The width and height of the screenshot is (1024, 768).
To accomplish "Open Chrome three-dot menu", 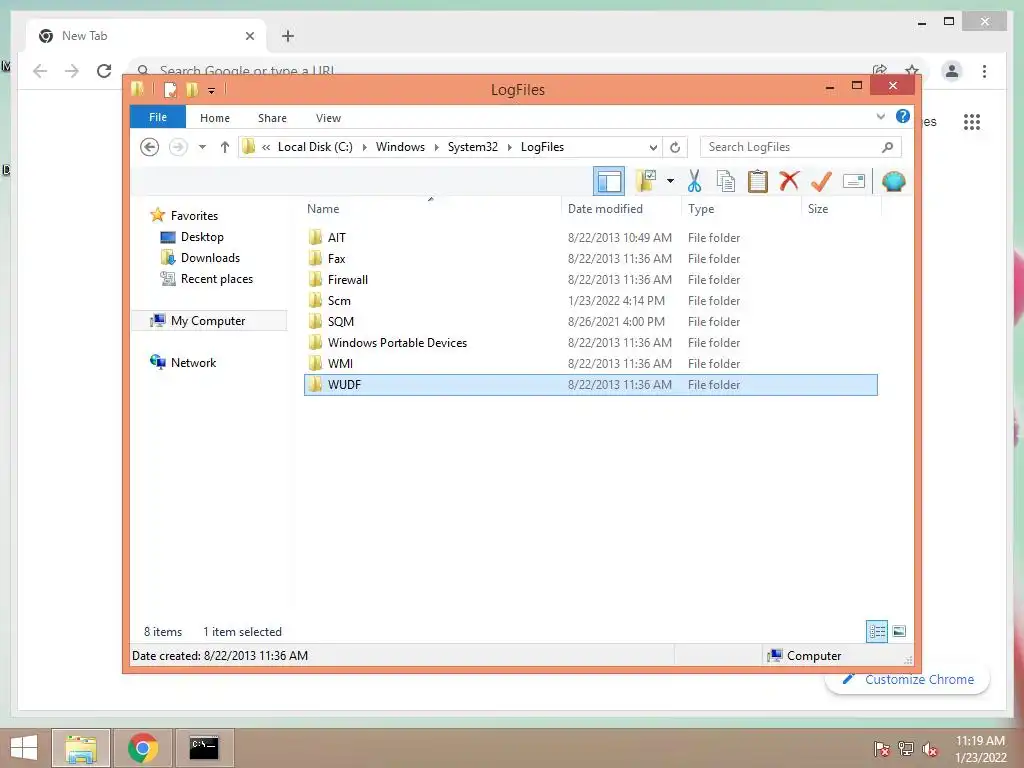I will 984,71.
